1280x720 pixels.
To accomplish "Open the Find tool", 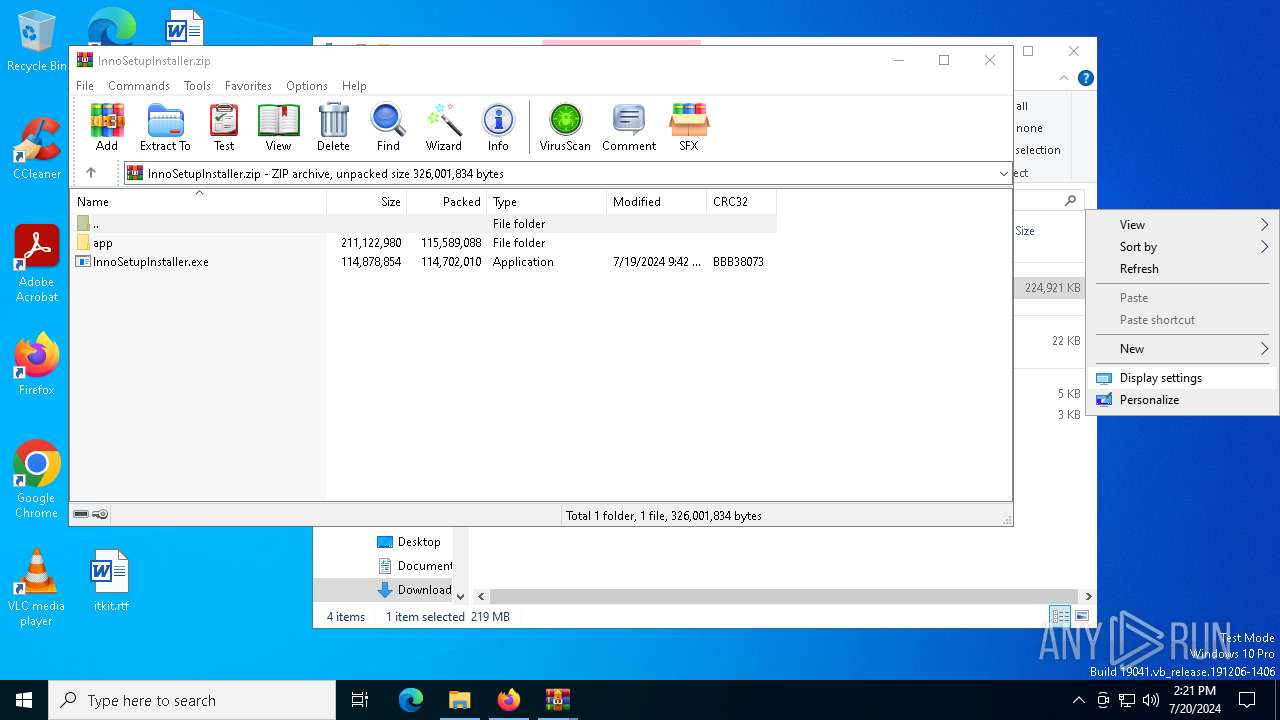I will pyautogui.click(x=388, y=127).
